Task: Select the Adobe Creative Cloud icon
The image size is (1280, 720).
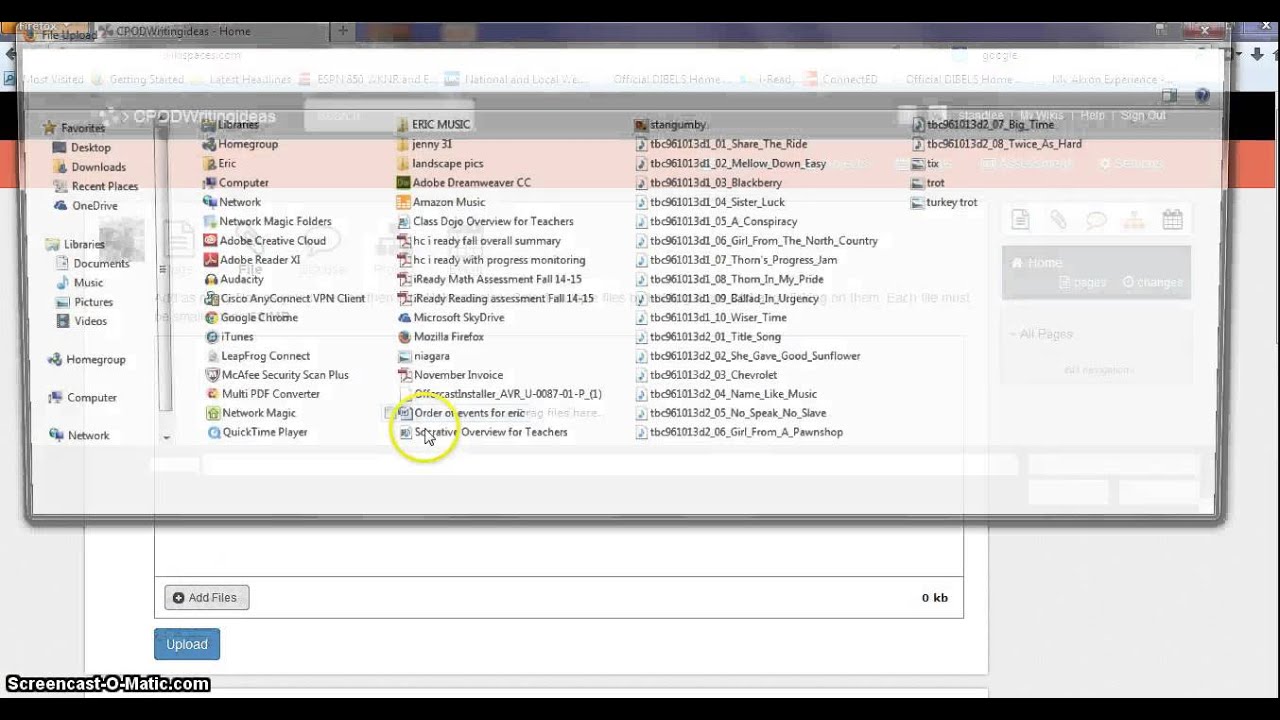Action: point(264,240)
